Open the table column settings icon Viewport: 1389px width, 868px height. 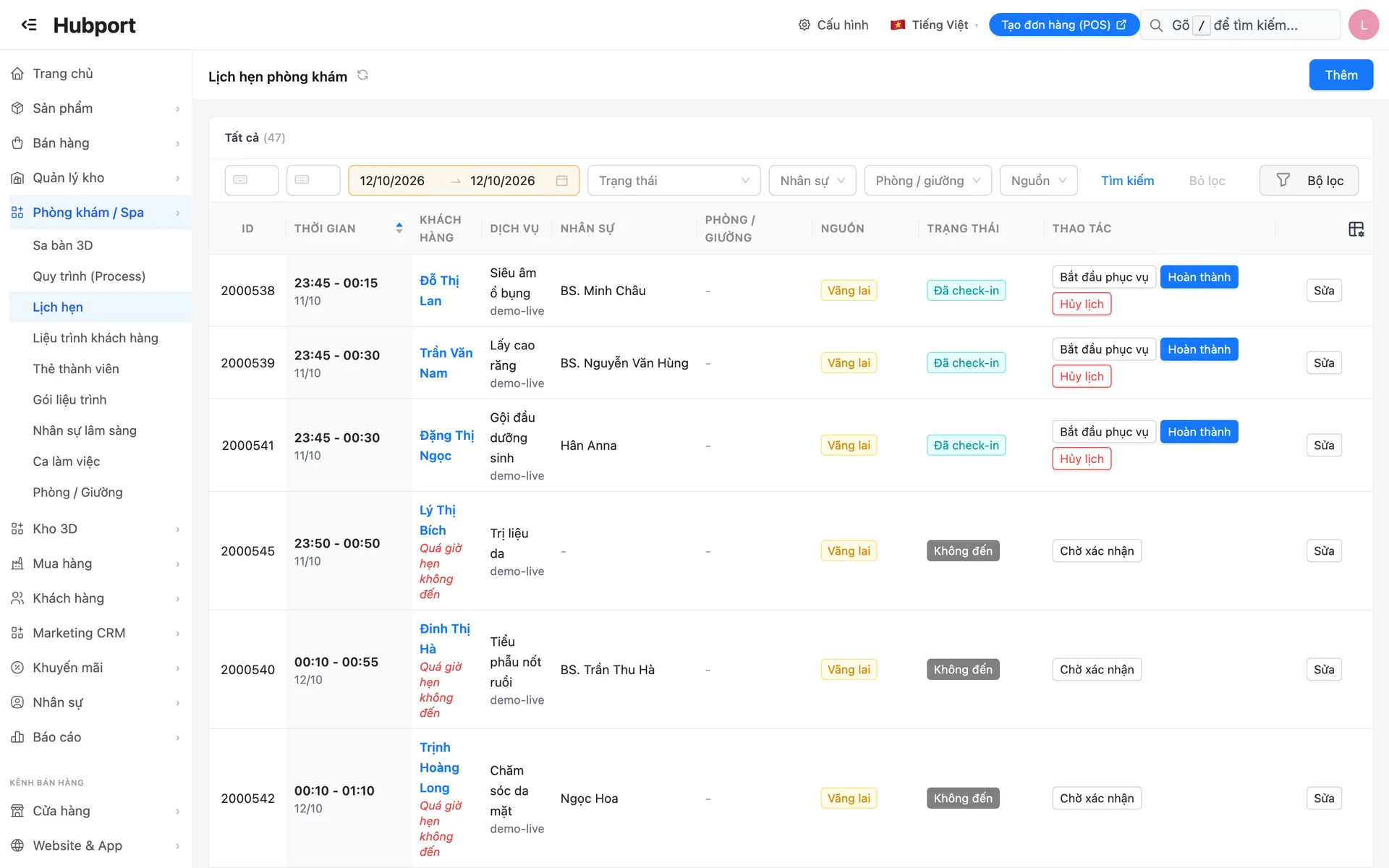[x=1356, y=229]
